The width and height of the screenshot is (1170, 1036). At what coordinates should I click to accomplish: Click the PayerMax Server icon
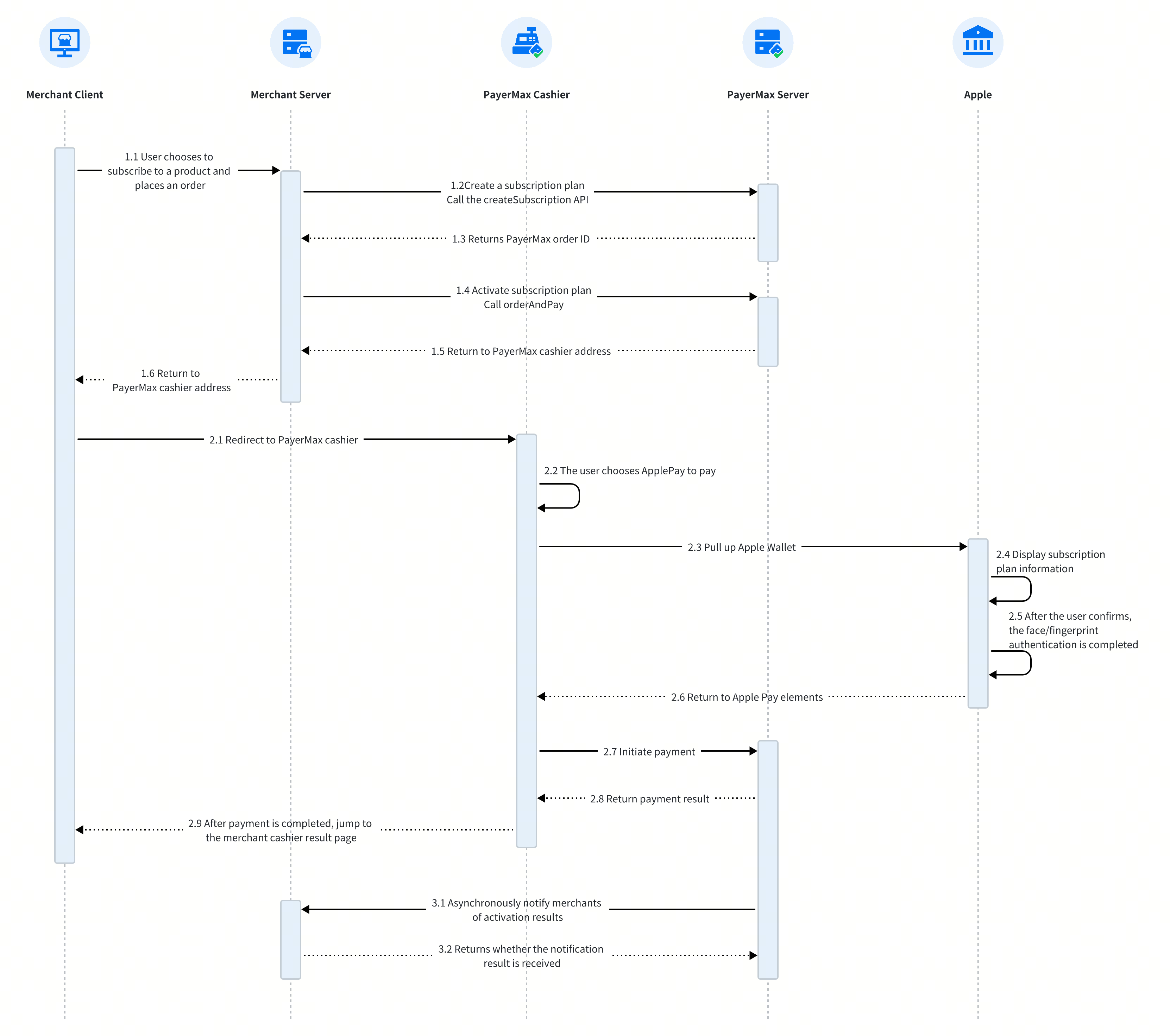(x=768, y=42)
